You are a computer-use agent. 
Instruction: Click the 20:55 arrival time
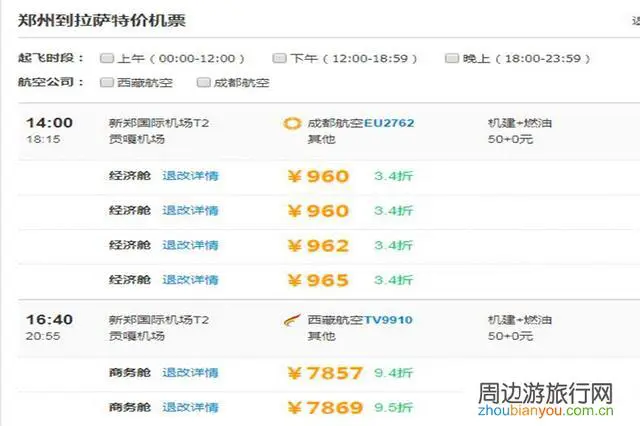[x=43, y=336]
